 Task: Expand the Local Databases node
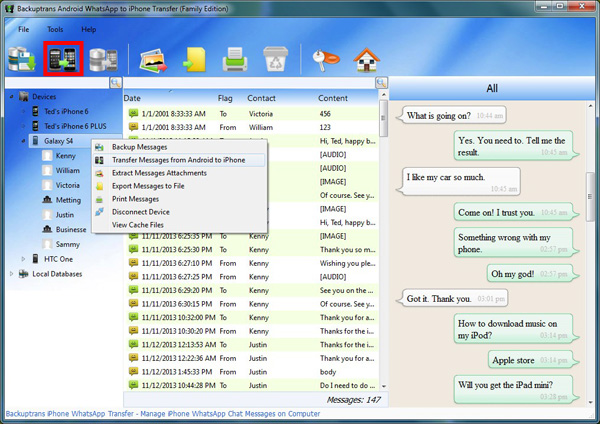pyautogui.click(x=11, y=274)
